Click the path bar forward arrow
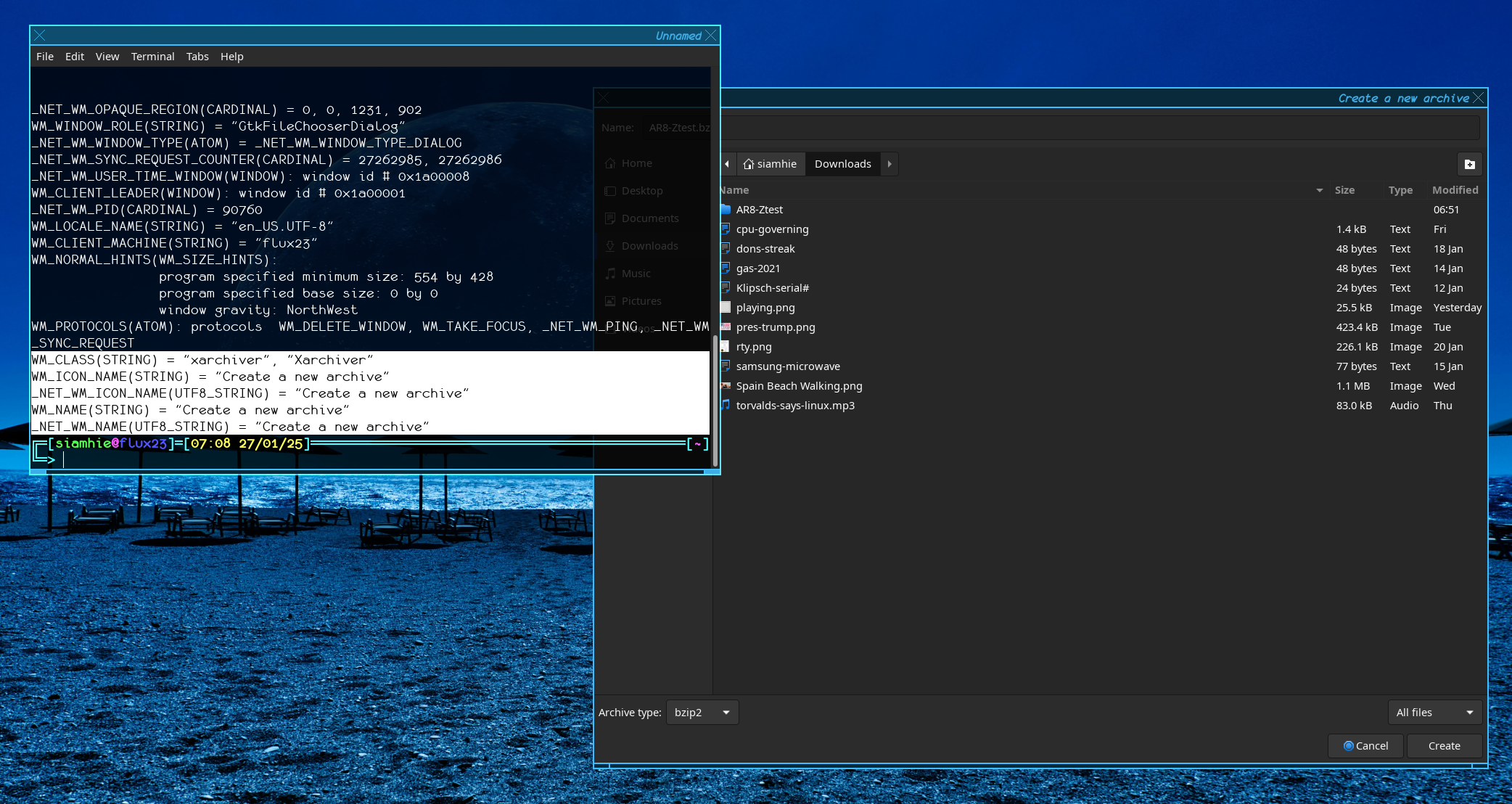1512x804 pixels. pos(889,164)
